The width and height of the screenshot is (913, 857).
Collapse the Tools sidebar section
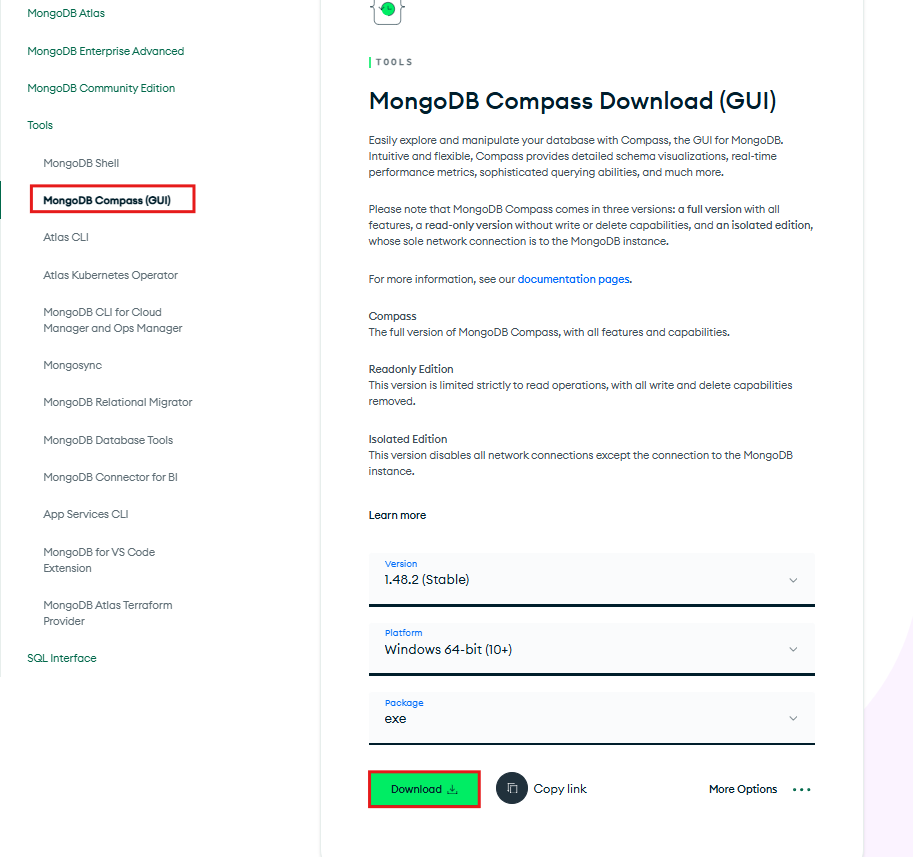pyautogui.click(x=40, y=125)
